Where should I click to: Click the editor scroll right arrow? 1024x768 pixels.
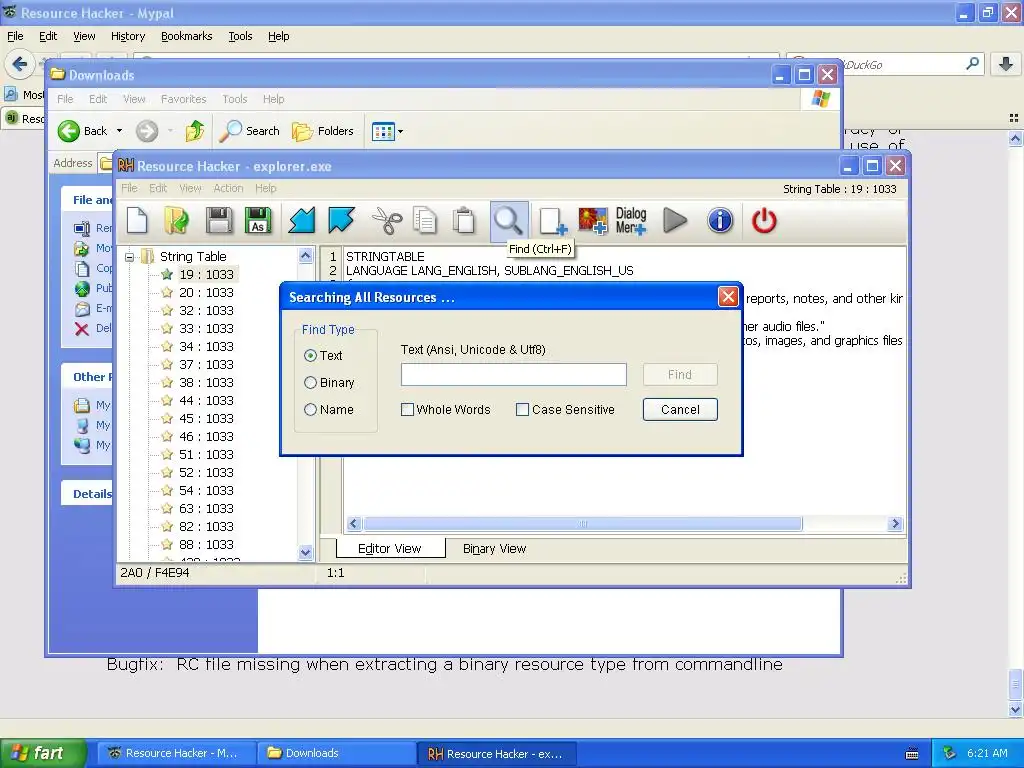(895, 524)
